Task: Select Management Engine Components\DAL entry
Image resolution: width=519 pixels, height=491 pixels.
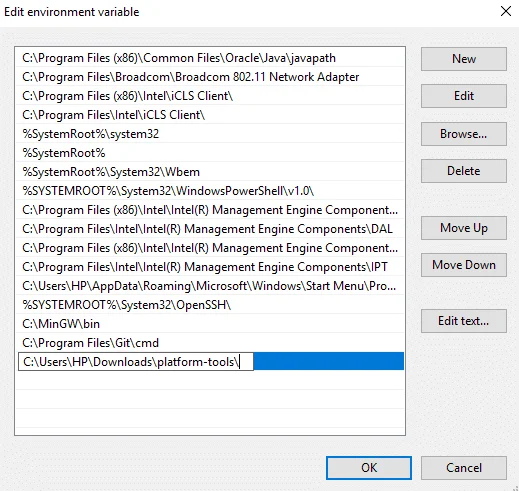Action: click(210, 229)
